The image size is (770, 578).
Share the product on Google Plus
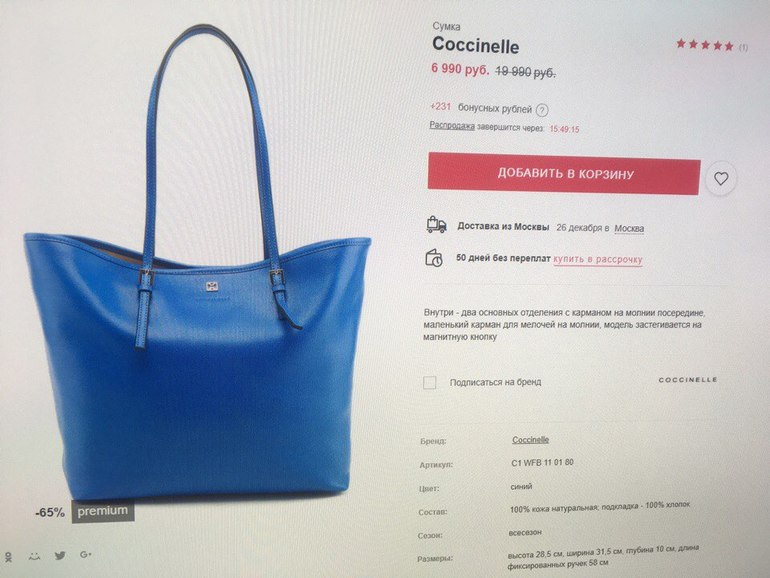(x=86, y=554)
